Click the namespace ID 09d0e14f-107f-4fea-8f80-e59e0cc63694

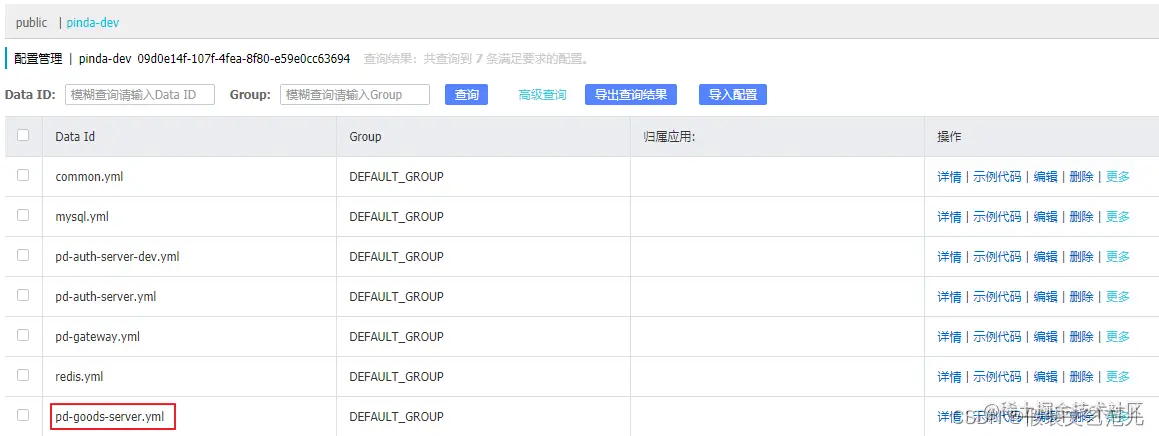click(244, 58)
